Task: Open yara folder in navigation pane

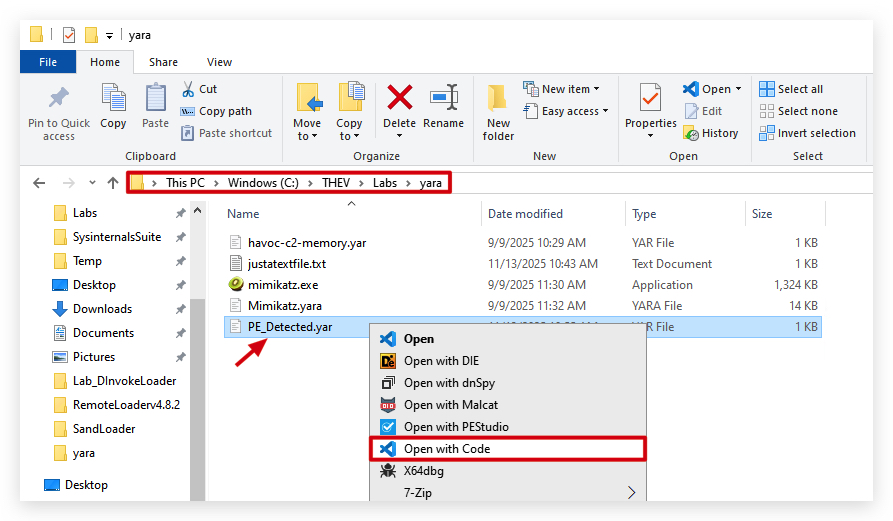Action: pyautogui.click(x=84, y=453)
